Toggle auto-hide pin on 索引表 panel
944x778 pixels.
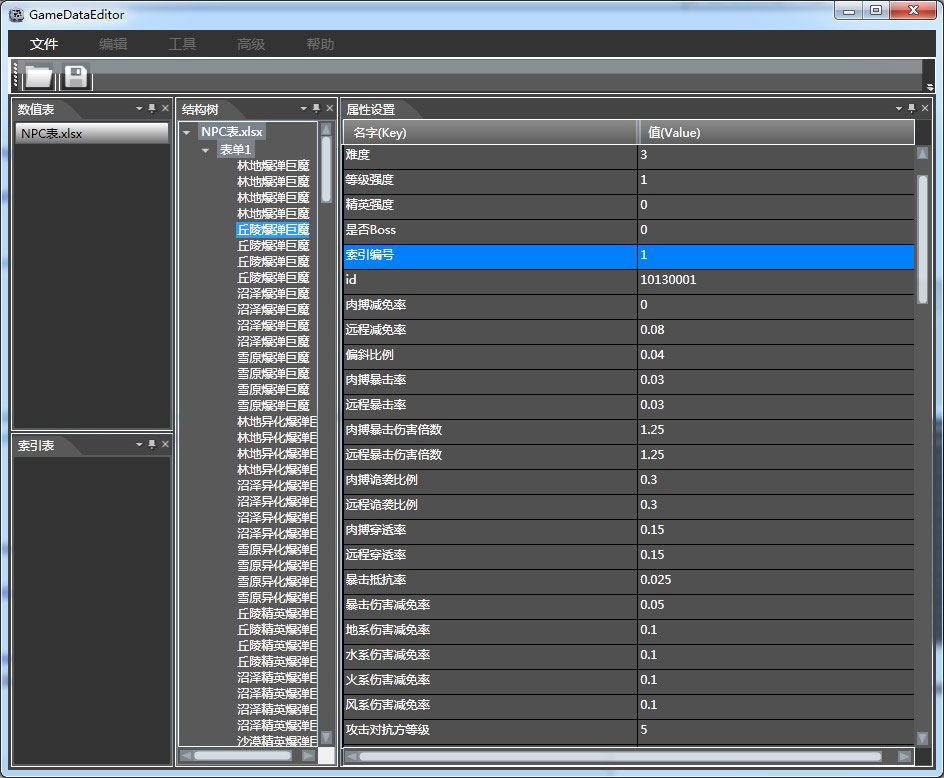pos(152,444)
